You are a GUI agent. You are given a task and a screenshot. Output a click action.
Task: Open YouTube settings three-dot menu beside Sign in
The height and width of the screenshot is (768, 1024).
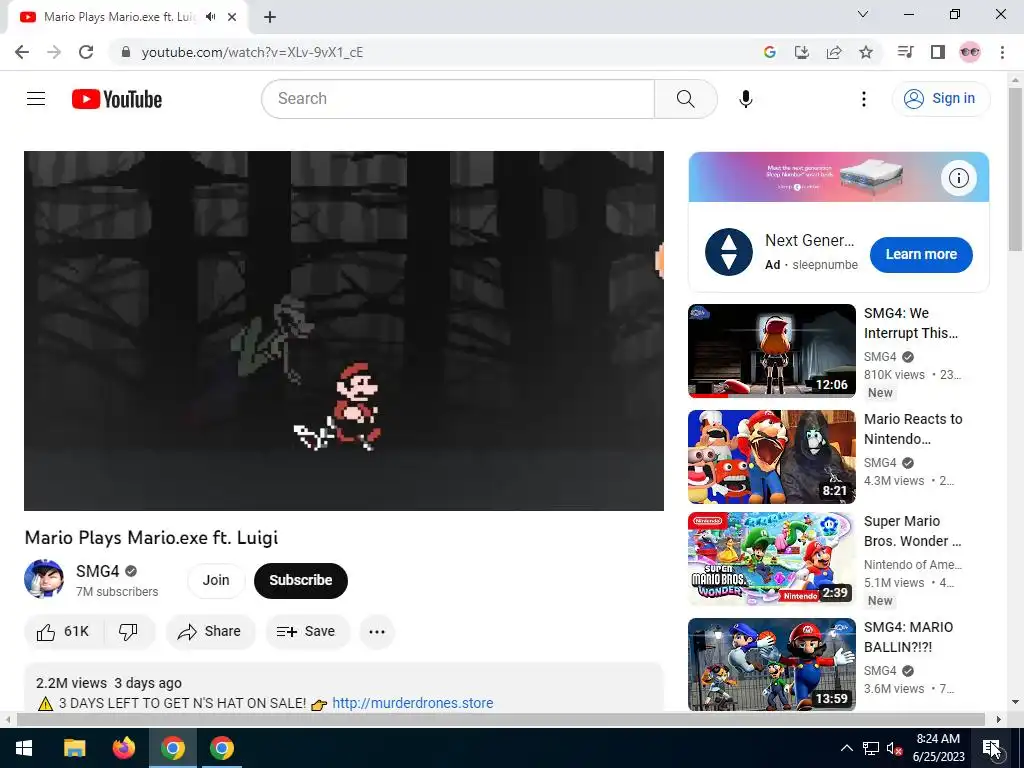click(863, 99)
